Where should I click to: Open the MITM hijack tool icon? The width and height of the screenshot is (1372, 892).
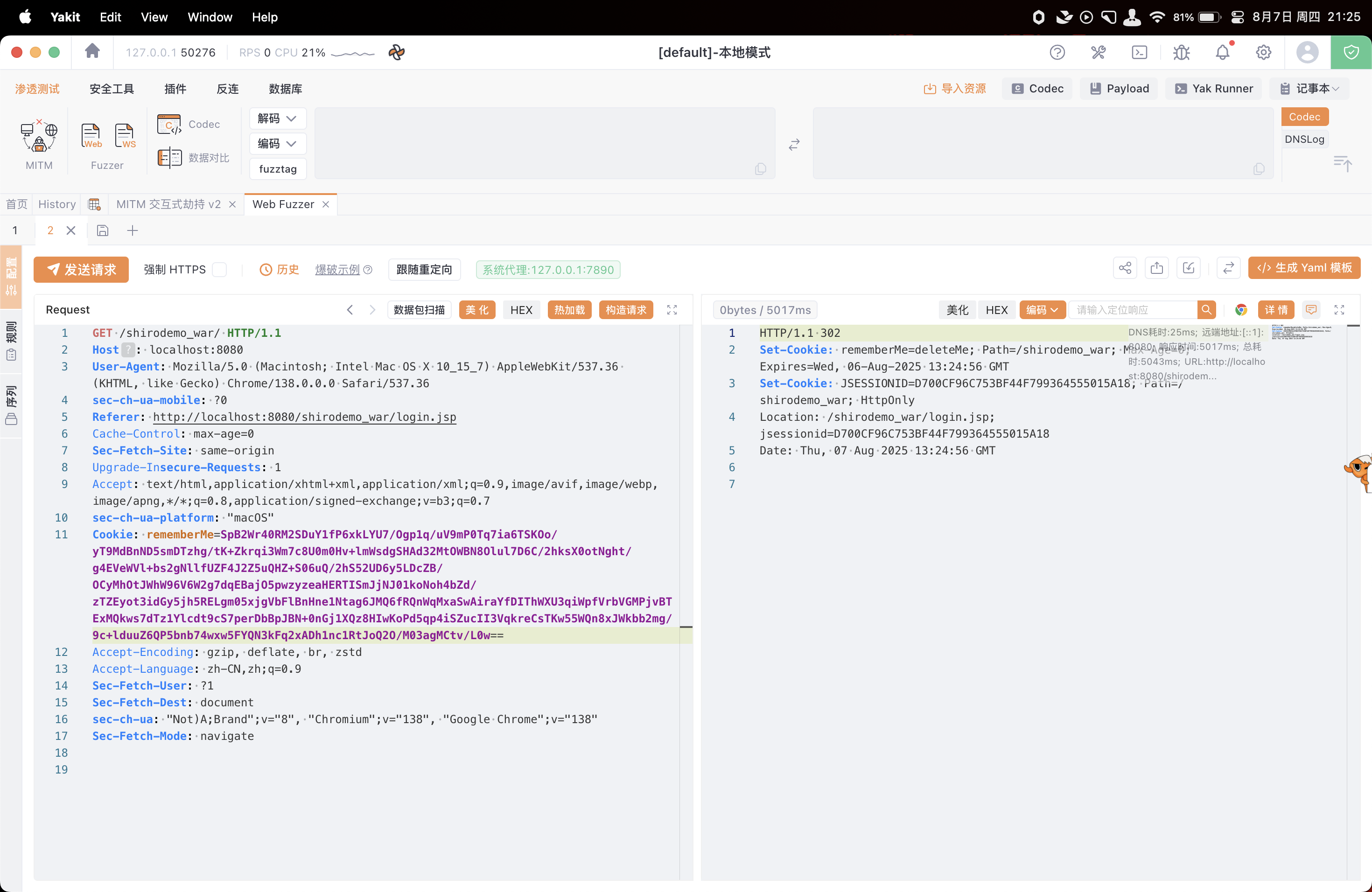[39, 138]
